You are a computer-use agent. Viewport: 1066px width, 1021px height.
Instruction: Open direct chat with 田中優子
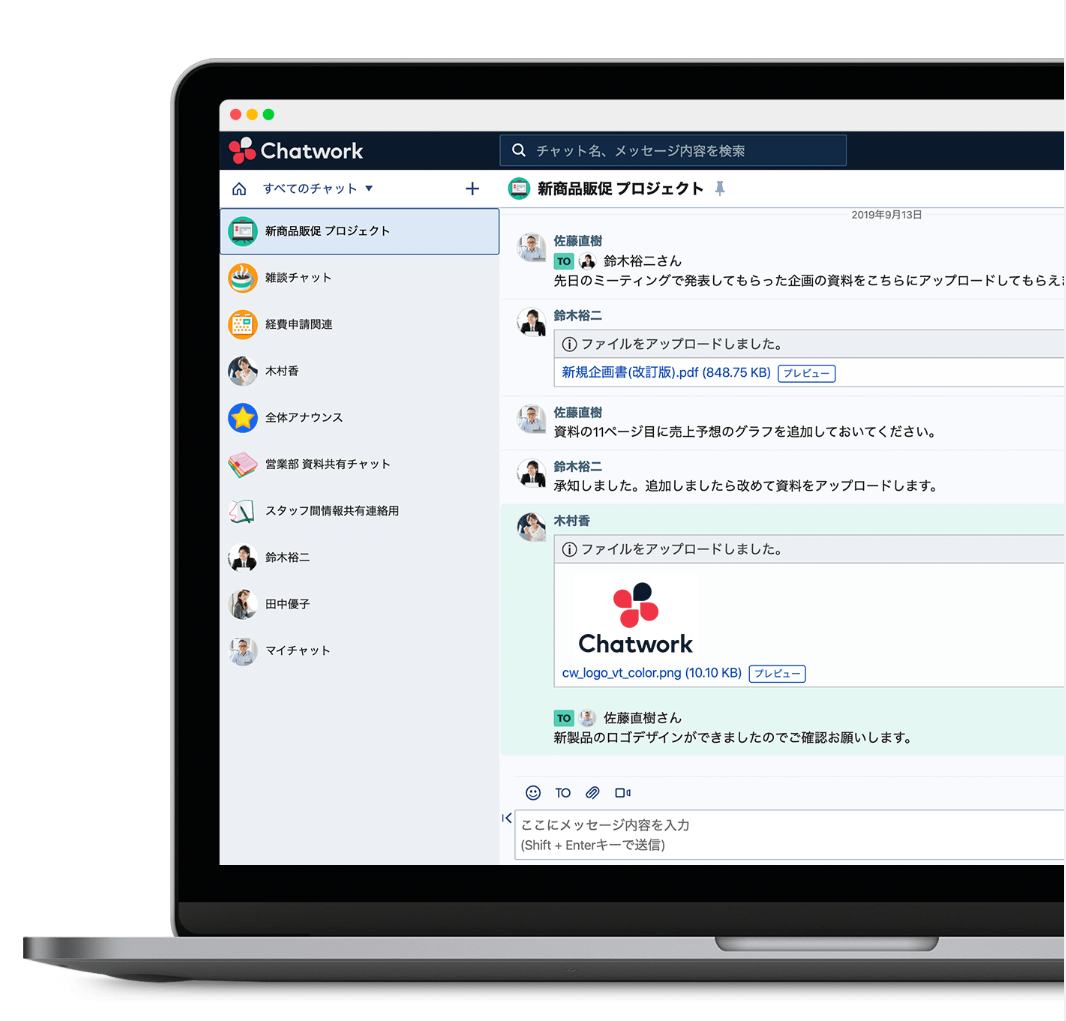359,604
